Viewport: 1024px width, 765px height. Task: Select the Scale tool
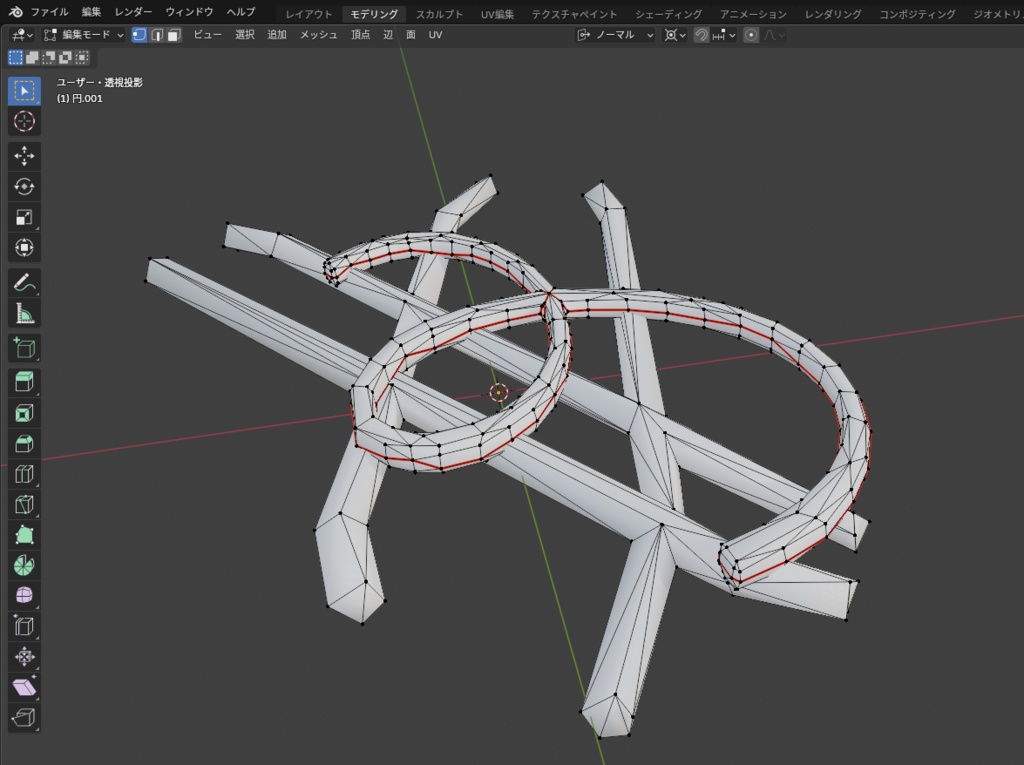coord(24,217)
